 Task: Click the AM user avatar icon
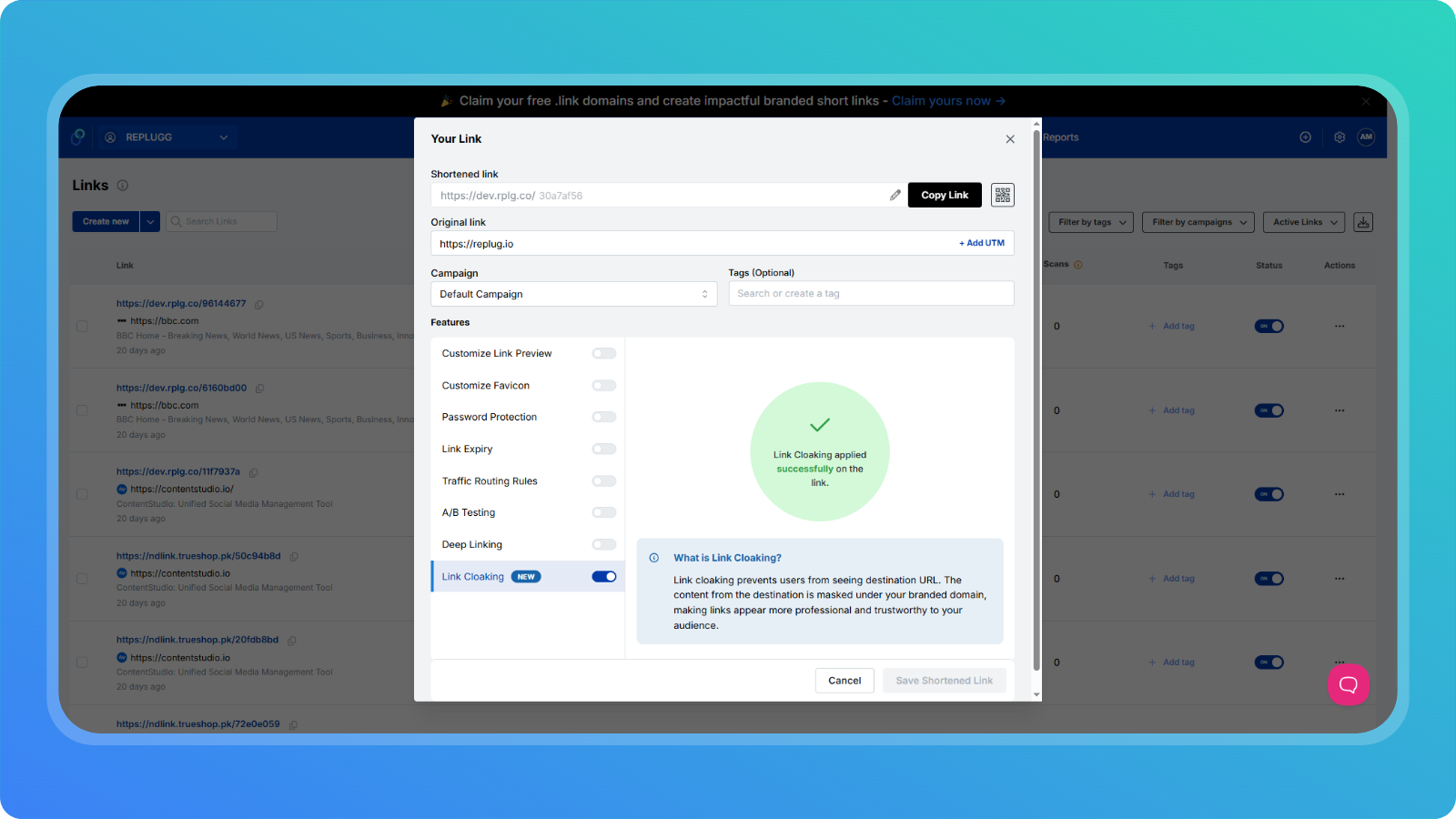(1366, 137)
